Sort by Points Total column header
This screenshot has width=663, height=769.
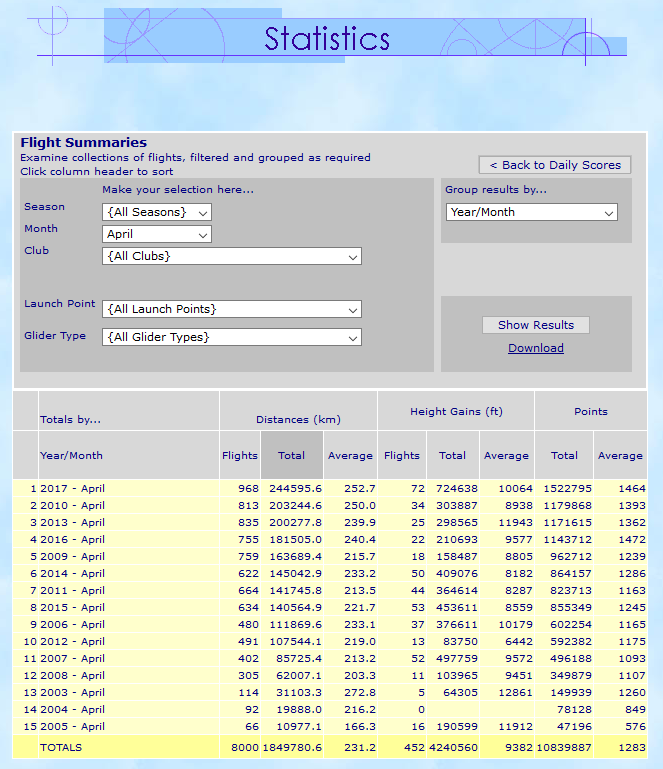pos(564,455)
